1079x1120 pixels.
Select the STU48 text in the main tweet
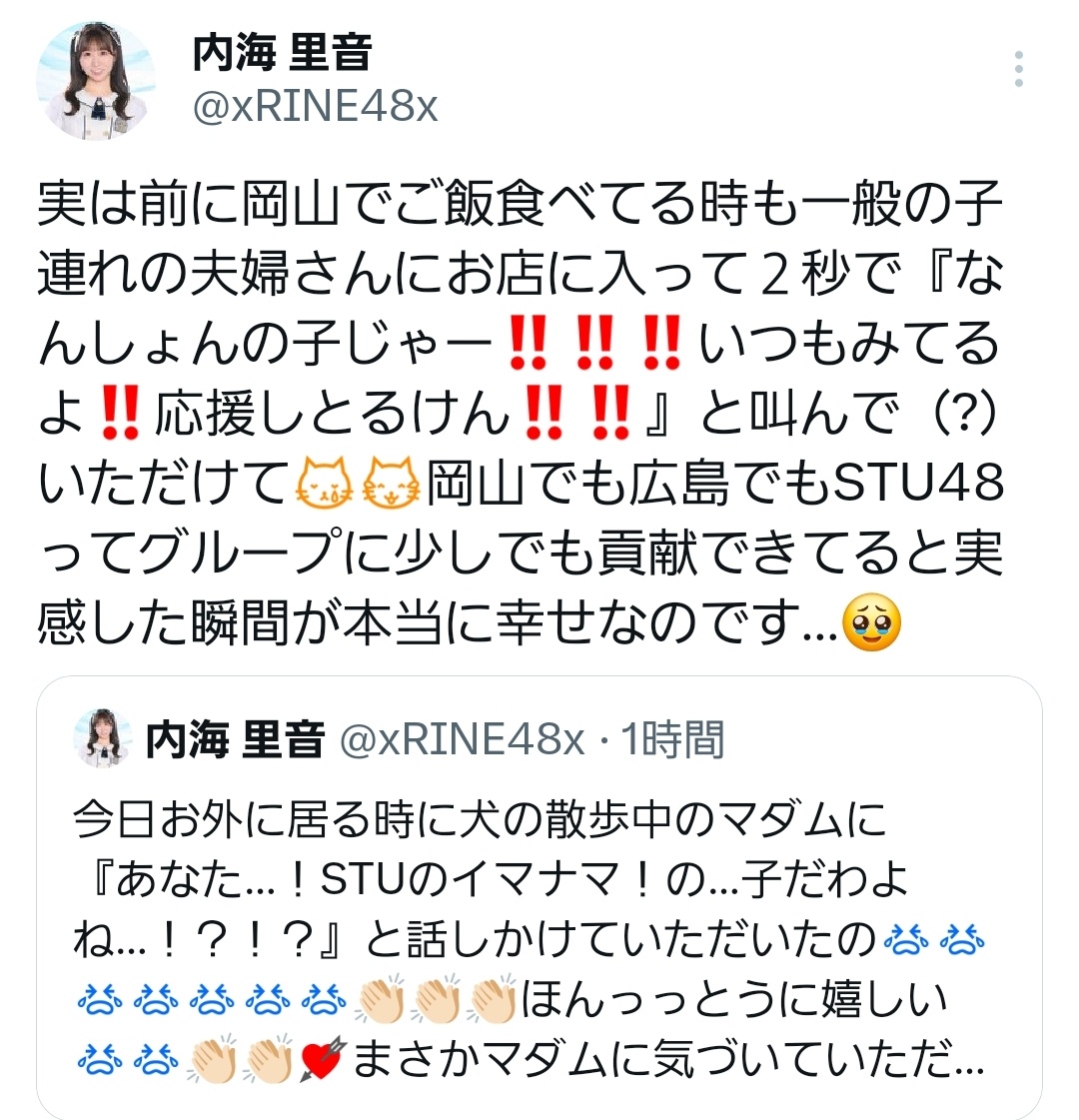[919, 483]
